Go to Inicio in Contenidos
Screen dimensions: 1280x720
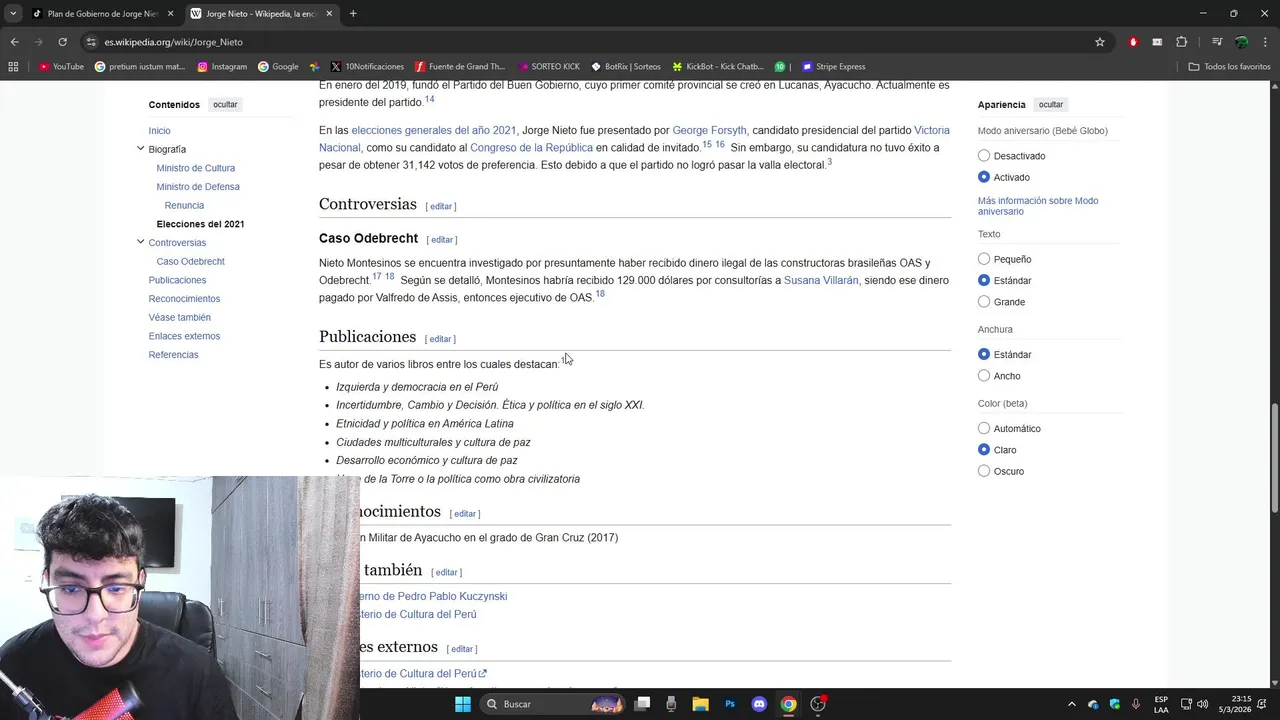160,131
